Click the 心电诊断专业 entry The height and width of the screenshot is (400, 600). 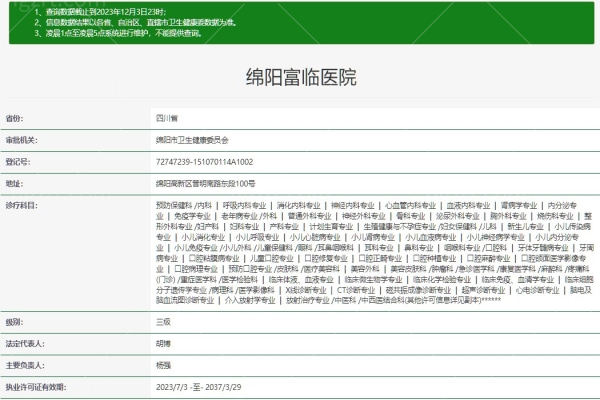pyautogui.click(x=538, y=290)
